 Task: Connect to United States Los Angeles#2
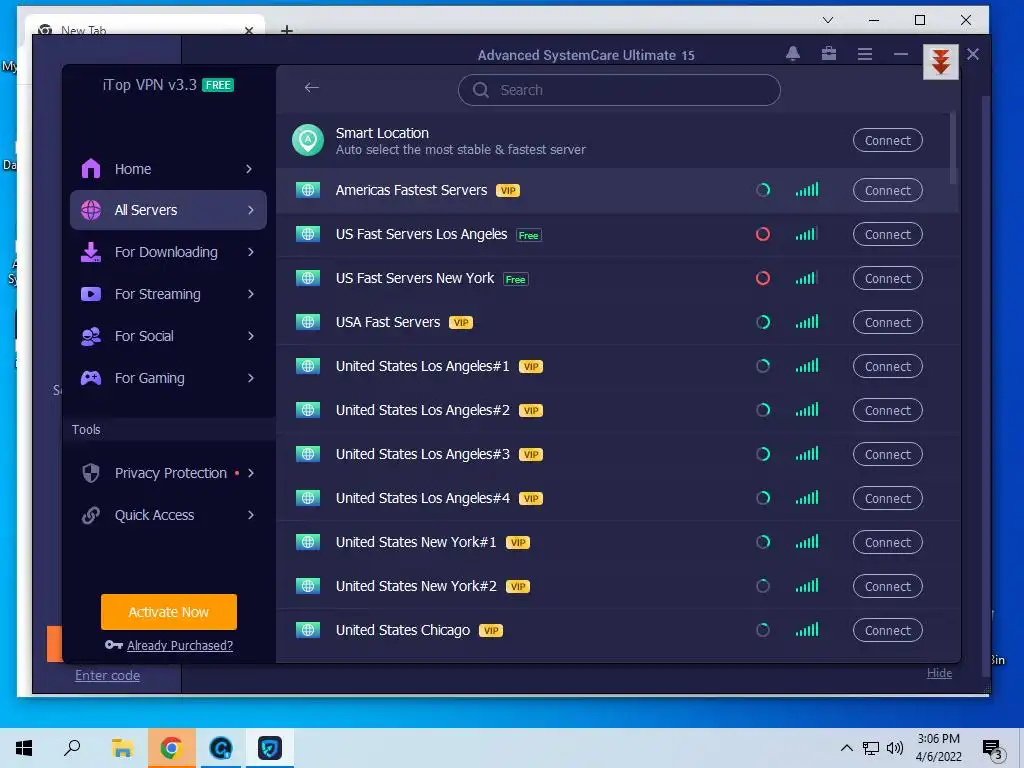tap(888, 410)
